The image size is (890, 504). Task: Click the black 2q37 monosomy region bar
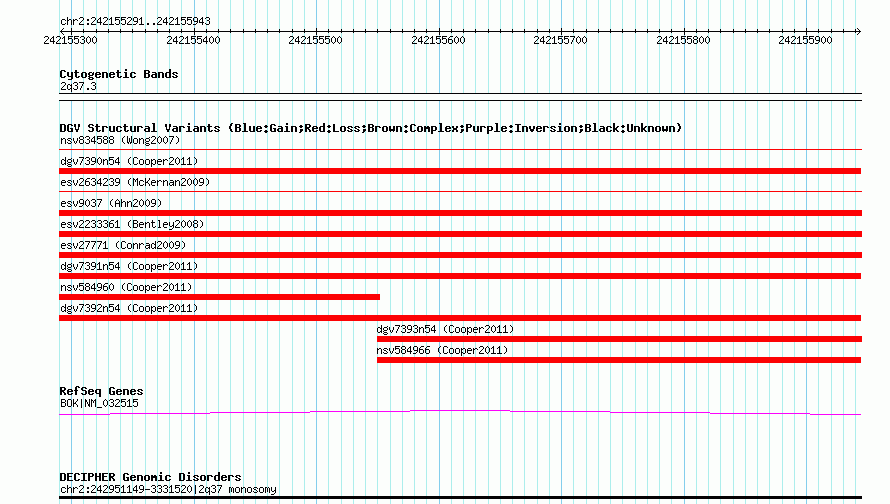460,498
